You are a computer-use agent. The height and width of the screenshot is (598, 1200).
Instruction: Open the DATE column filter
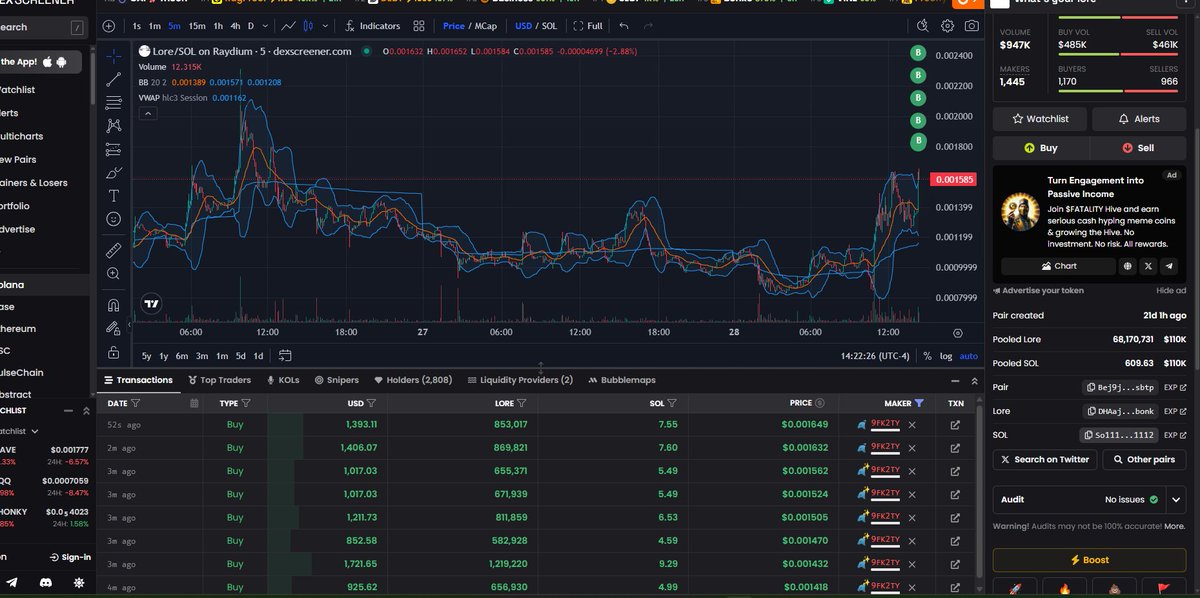[x=135, y=403]
